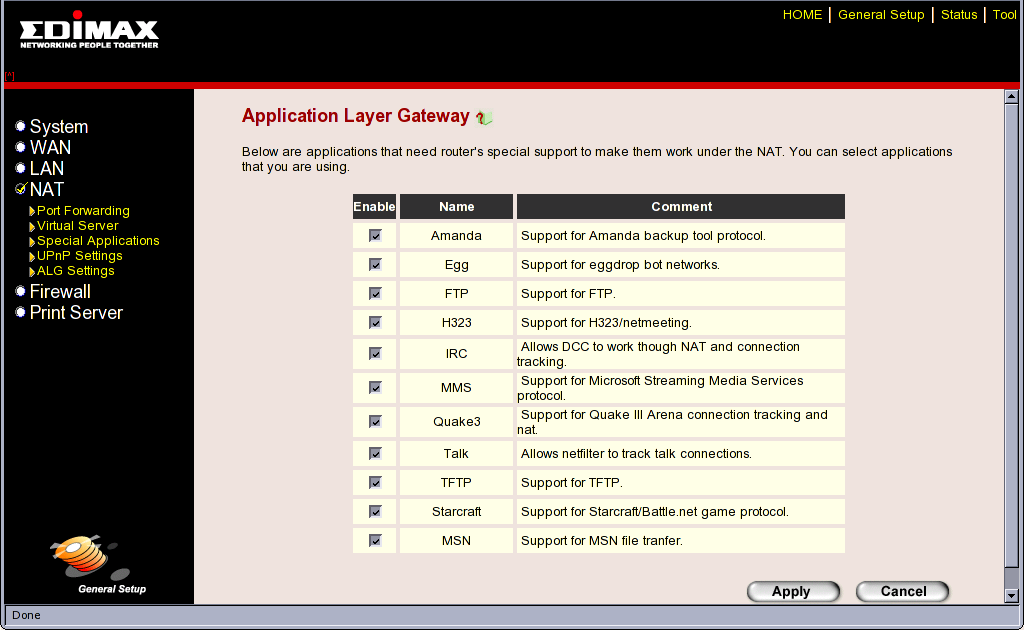Image resolution: width=1024 pixels, height=630 pixels.
Task: Disable the FTP application checkbox
Action: (375, 294)
